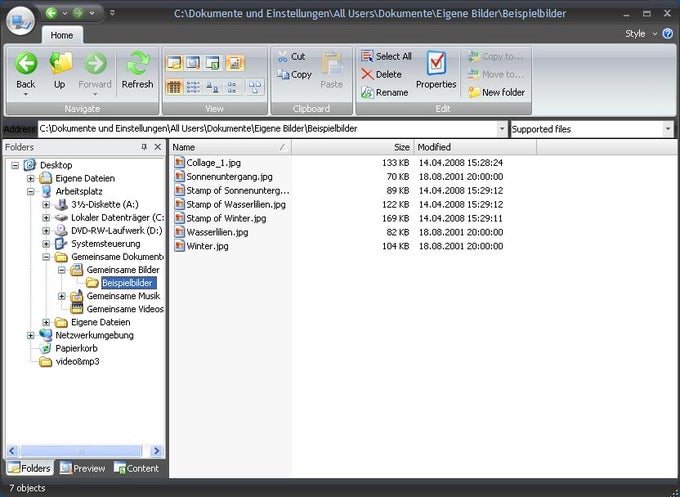
Task: Click the Systemsteuerung control panel icon
Action: (x=61, y=244)
